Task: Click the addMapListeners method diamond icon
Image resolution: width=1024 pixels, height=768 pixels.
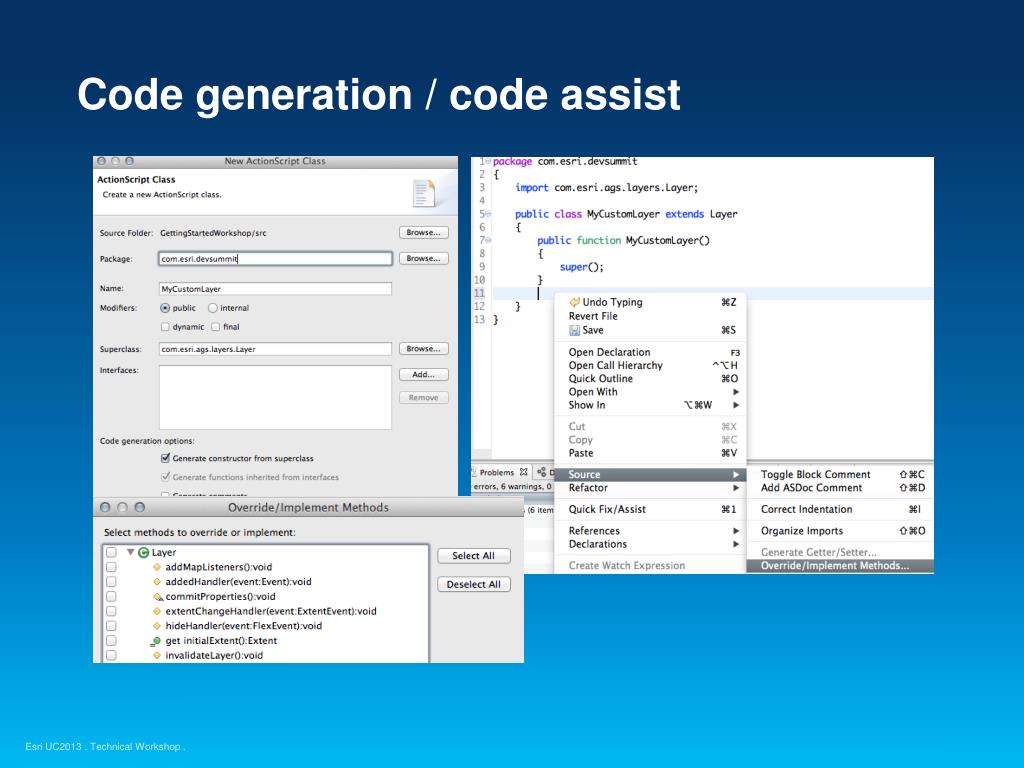Action: (157, 568)
